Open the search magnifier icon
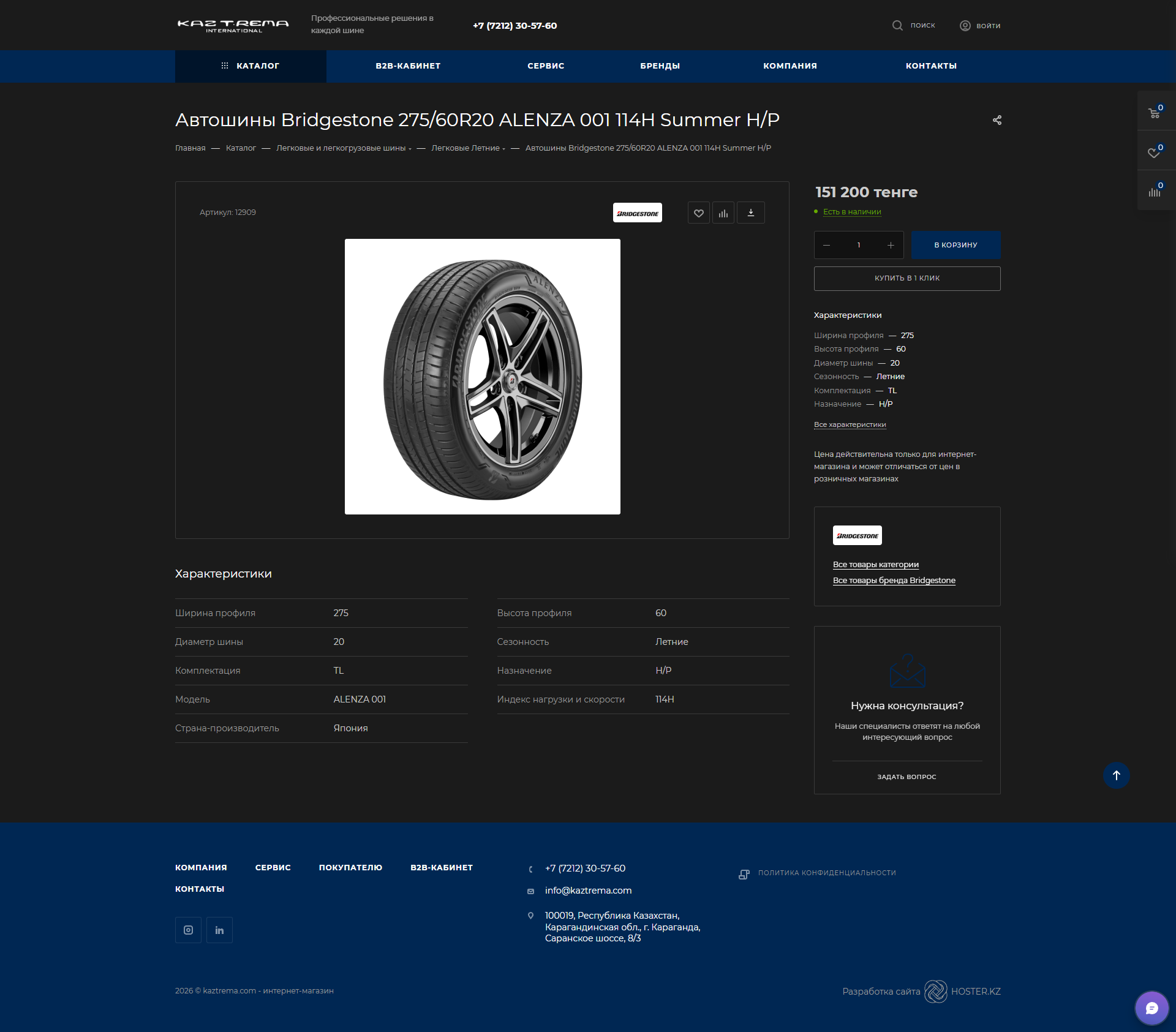Screen dimensions: 1176x1032 [x=897, y=25]
